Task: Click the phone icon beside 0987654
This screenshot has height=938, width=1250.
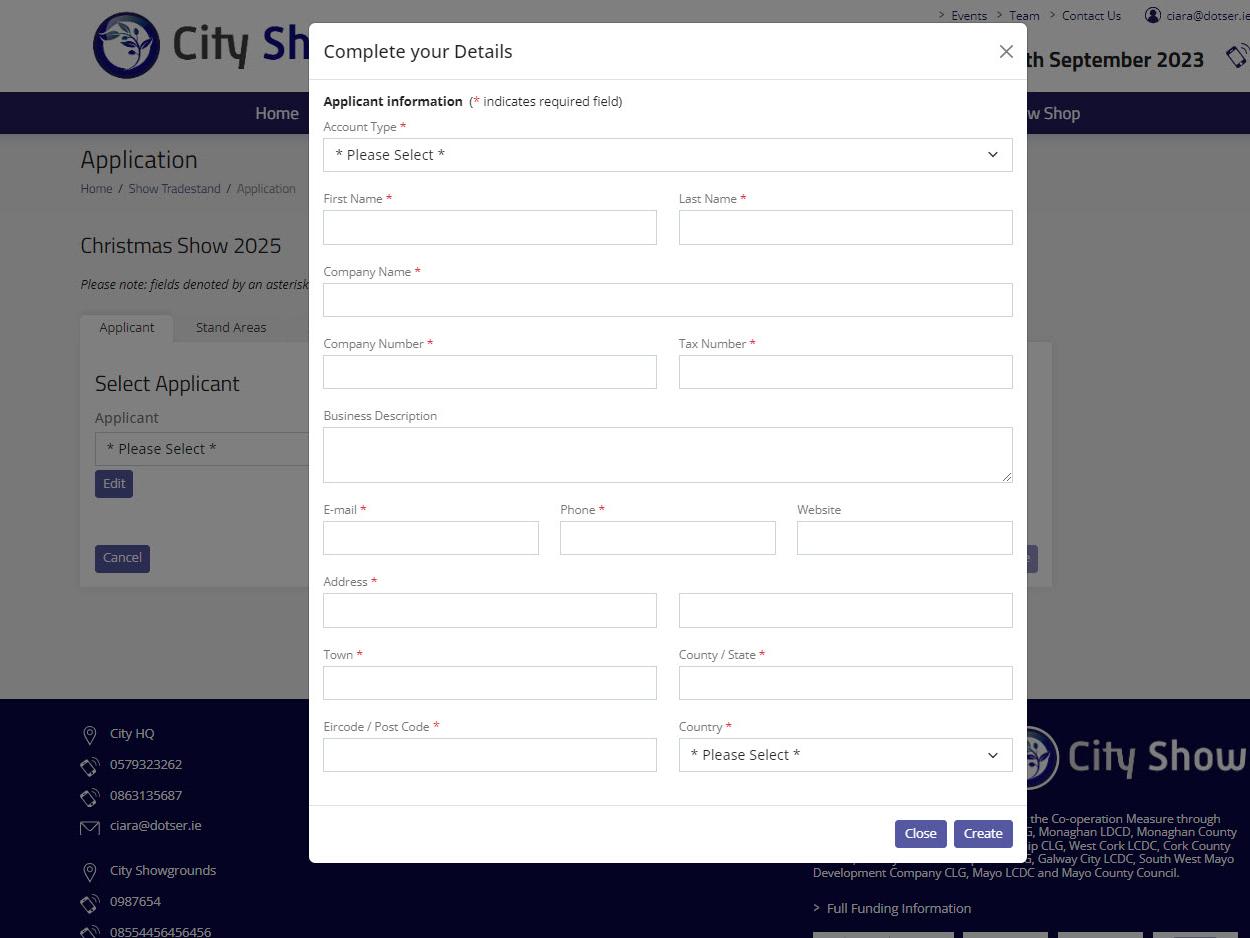Action: (x=90, y=903)
